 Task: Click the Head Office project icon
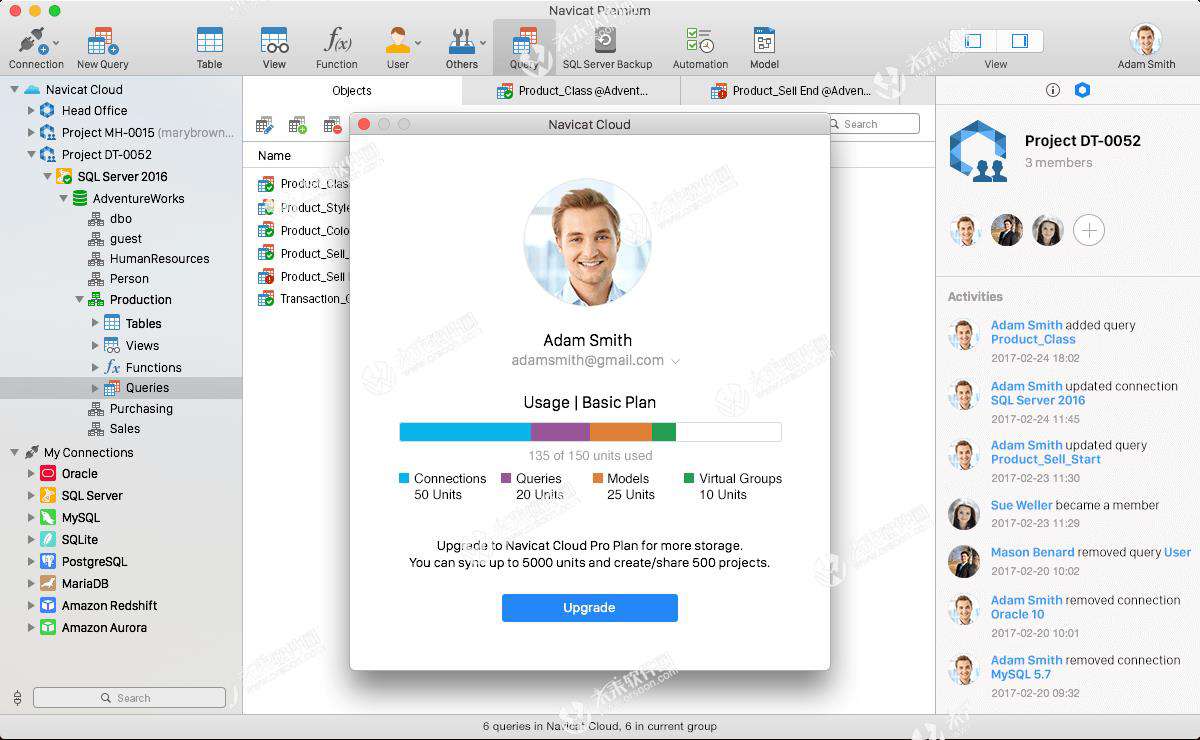coord(47,111)
